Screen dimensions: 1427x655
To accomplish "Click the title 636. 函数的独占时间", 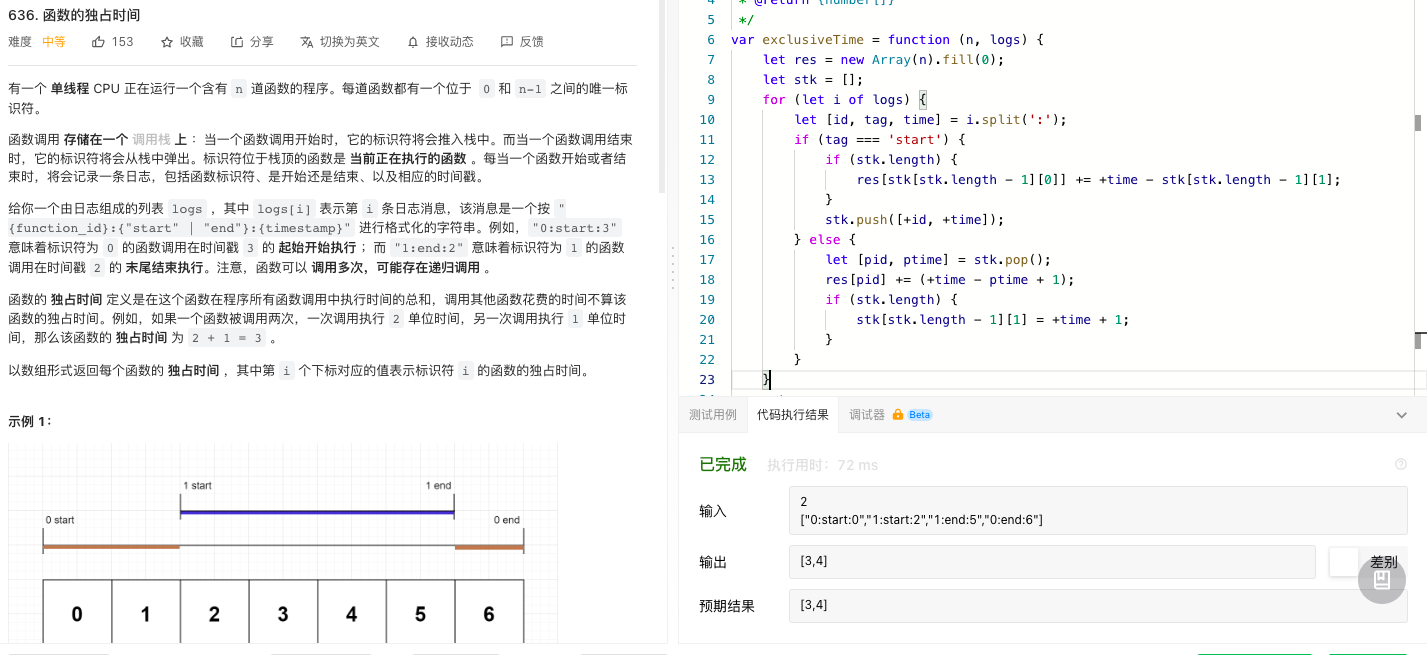I will (x=74, y=15).
